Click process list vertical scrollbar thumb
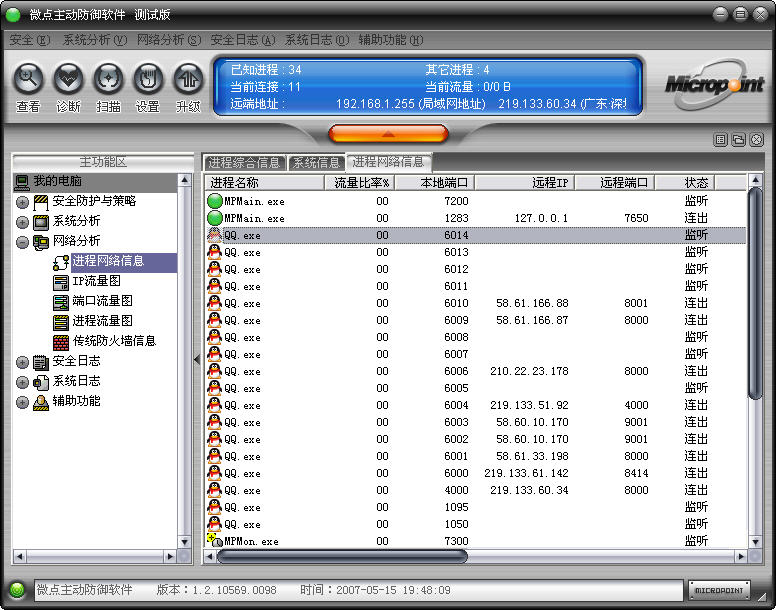The width and height of the screenshot is (776, 610). pyautogui.click(x=755, y=293)
